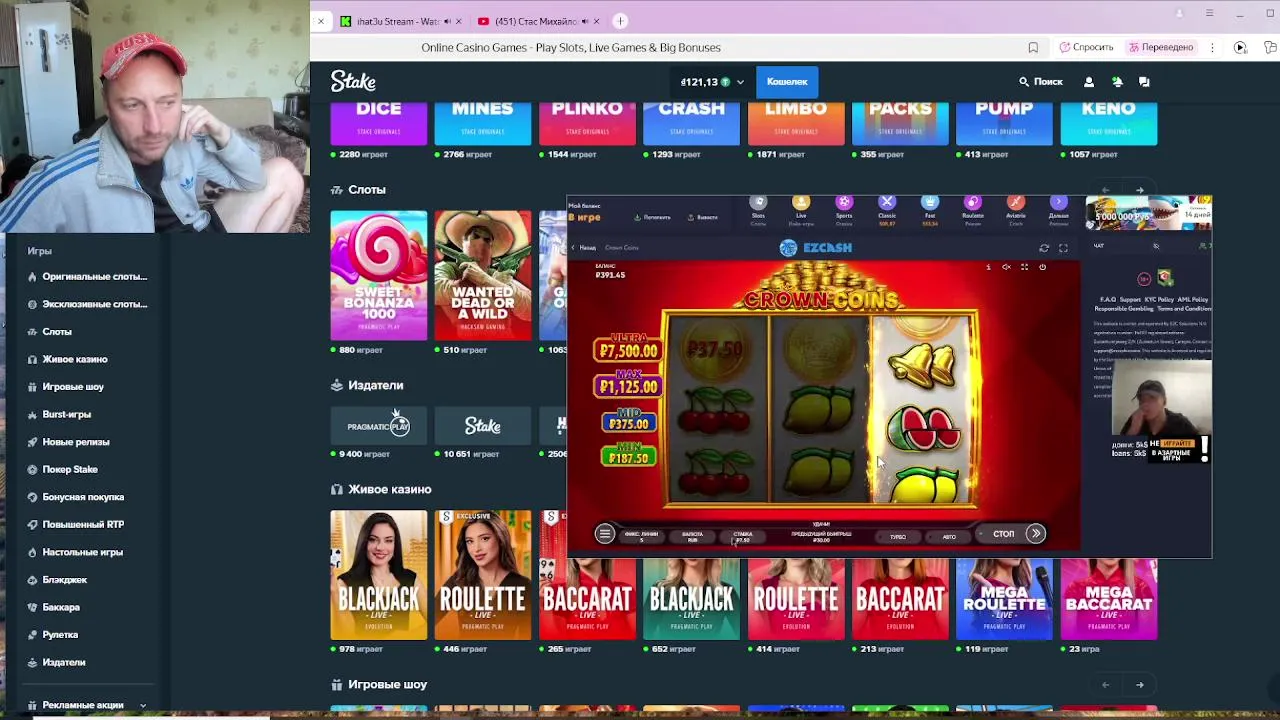Screen dimensions: 1280x720
Task: Click Пополнить deposit in EZCASH header
Action: [x=652, y=217]
